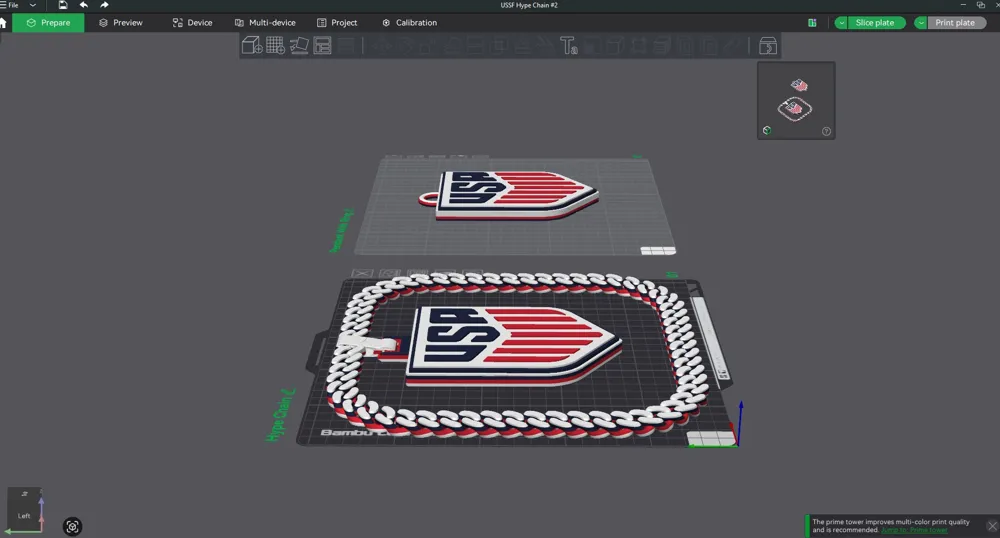Switch to the Prepare tab
The width and height of the screenshot is (1000, 538).
48,22
